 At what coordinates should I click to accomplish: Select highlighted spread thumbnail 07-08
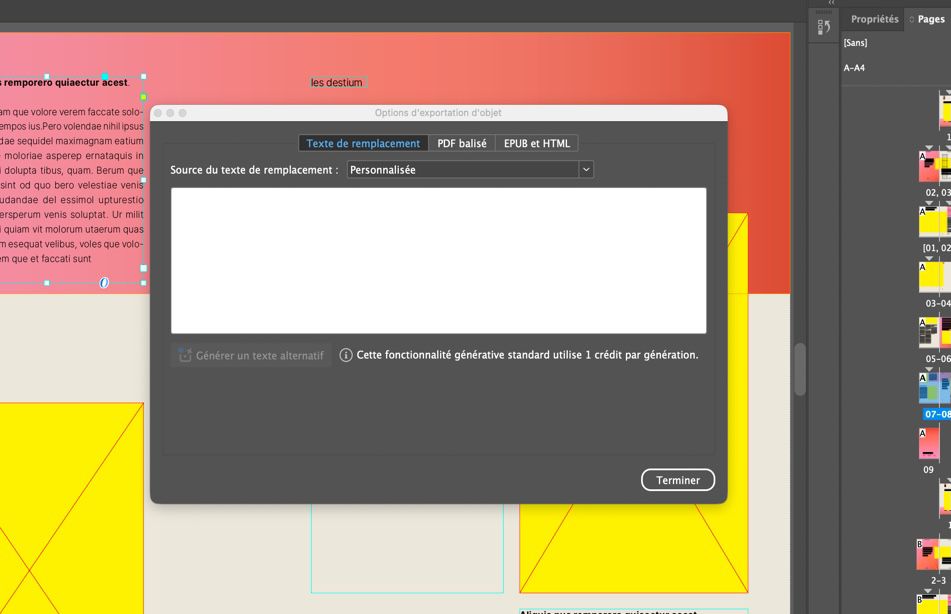coord(935,388)
